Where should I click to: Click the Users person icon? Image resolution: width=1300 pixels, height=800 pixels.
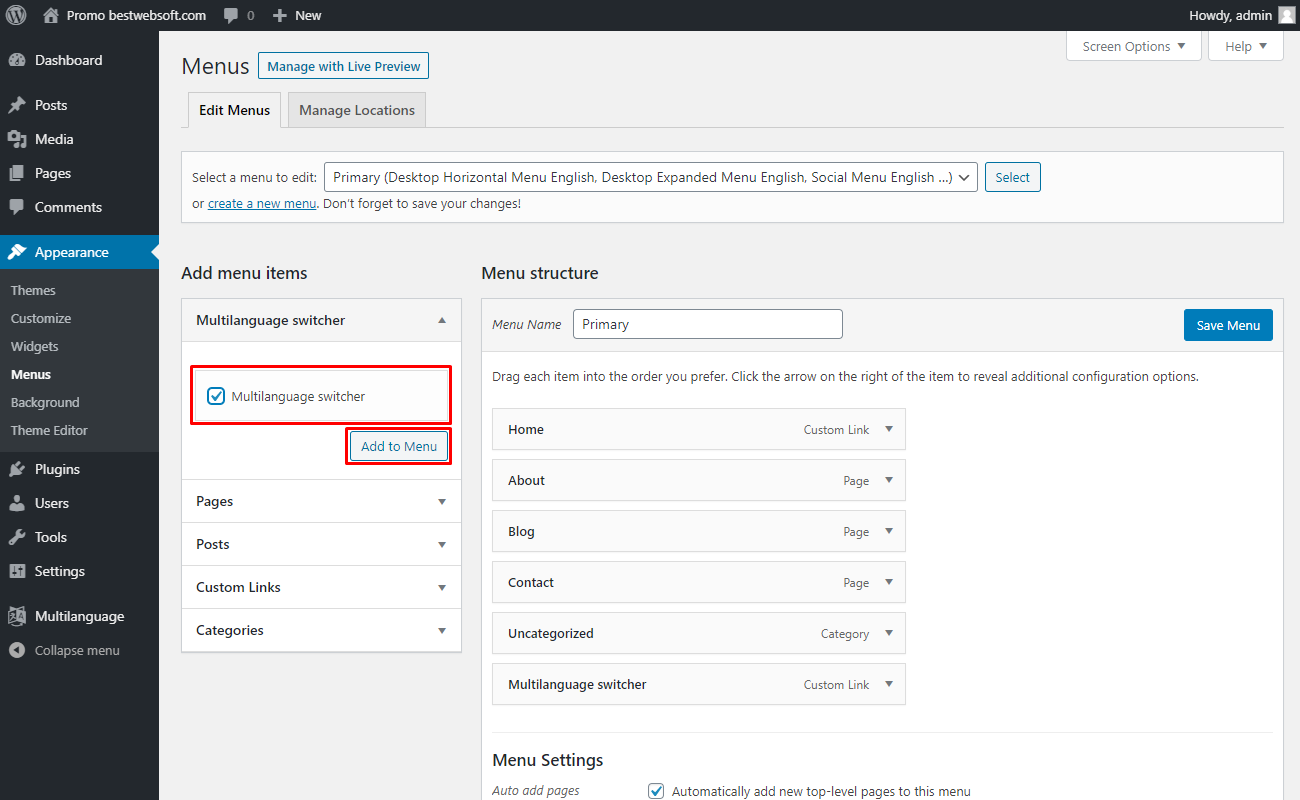tap(17, 503)
